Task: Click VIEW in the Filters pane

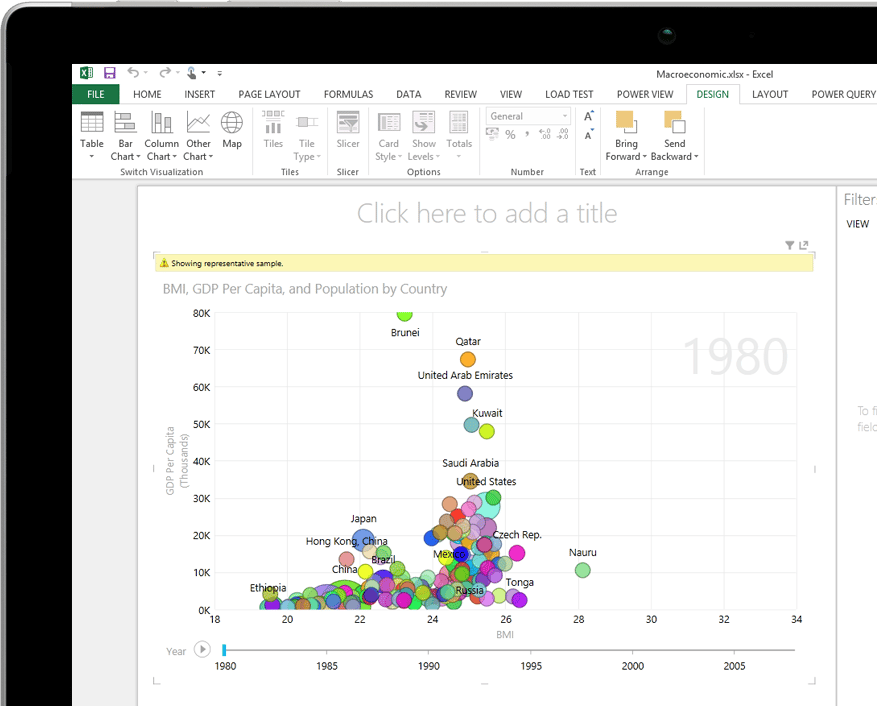Action: [x=858, y=224]
